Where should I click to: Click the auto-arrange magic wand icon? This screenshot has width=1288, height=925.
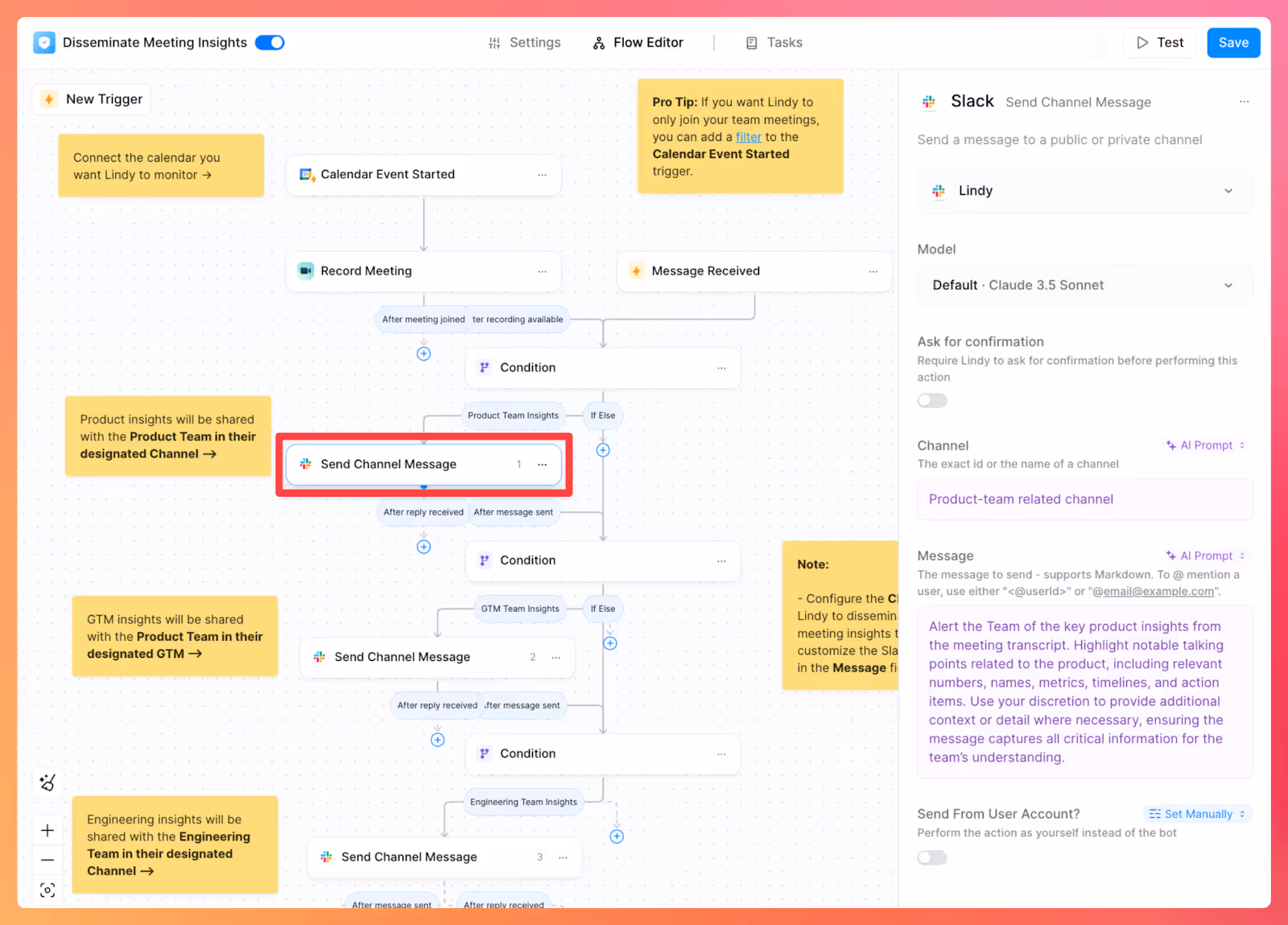[x=47, y=783]
